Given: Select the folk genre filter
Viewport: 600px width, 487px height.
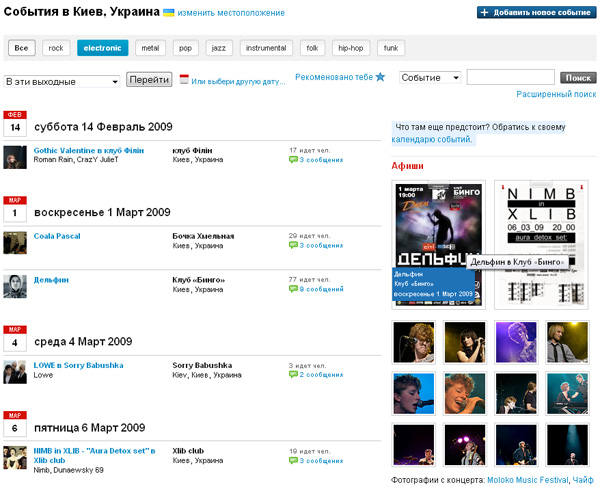Looking at the screenshot, I should click(312, 48).
